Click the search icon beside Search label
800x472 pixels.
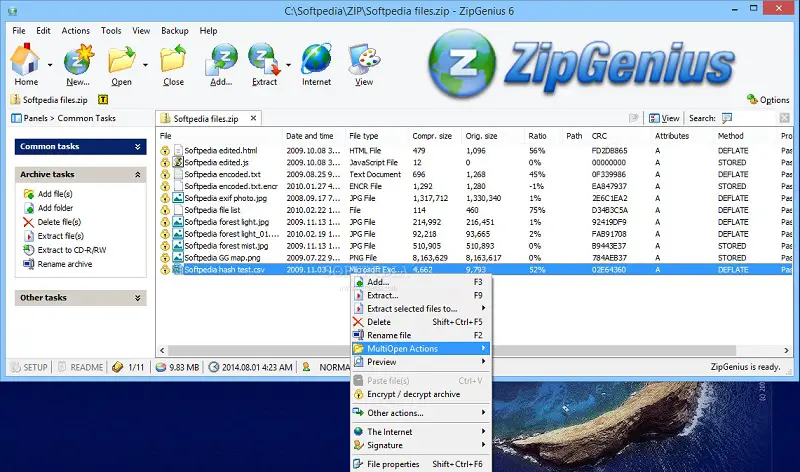click(x=727, y=118)
